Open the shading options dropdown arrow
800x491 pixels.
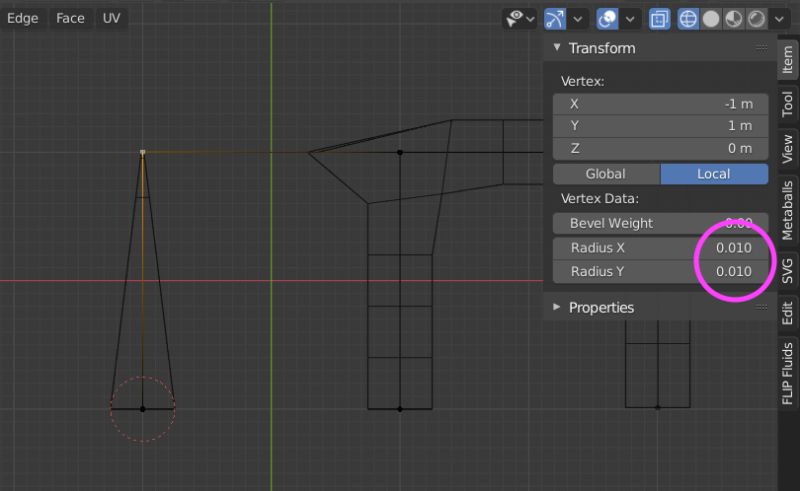click(779, 19)
